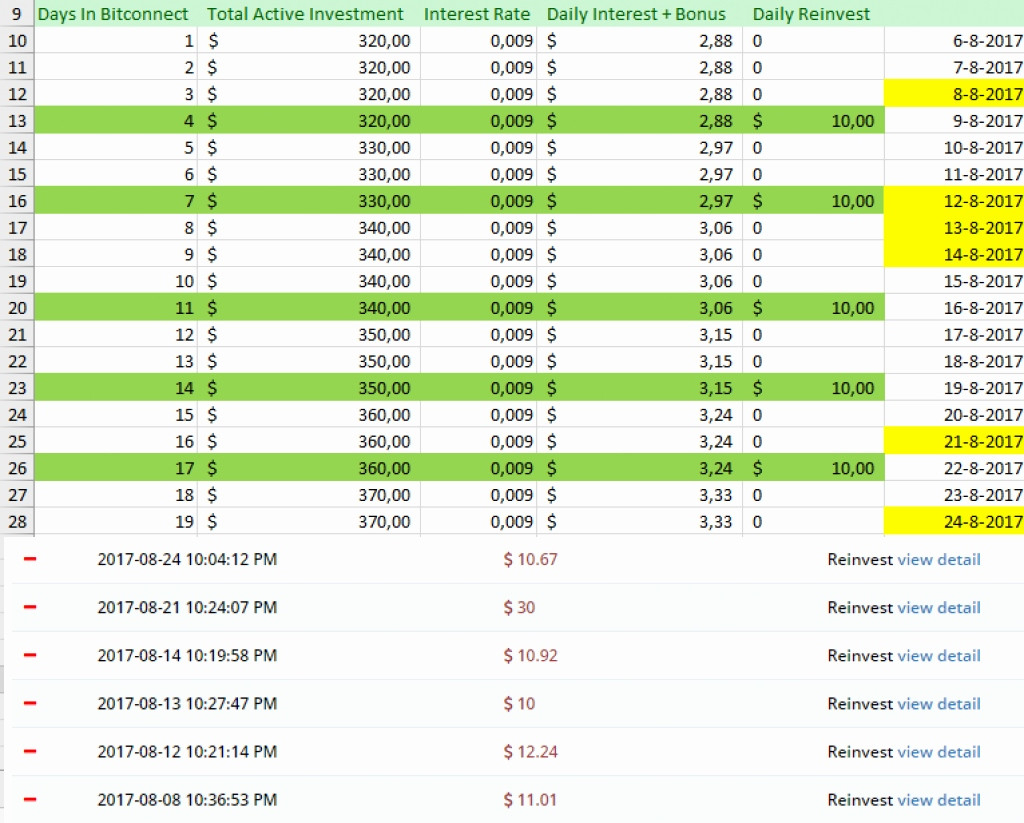
Task: Select the 360,00 investment cell in row 24
Action: [x=308, y=415]
